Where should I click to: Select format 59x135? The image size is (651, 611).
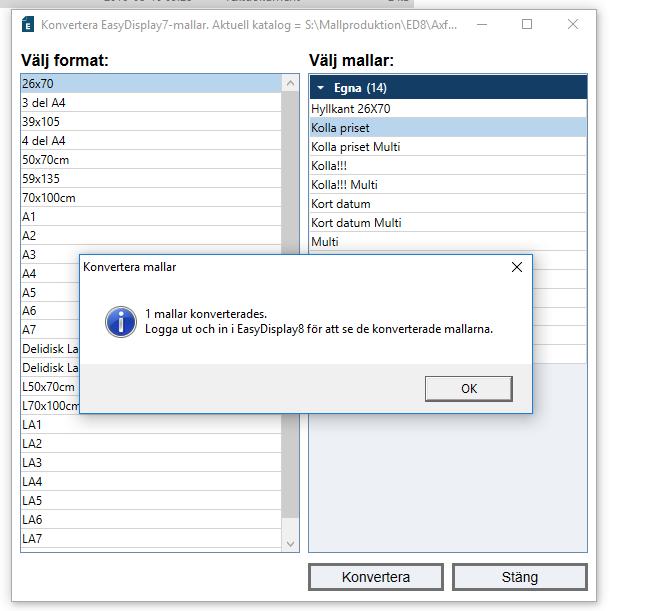[x=151, y=178]
